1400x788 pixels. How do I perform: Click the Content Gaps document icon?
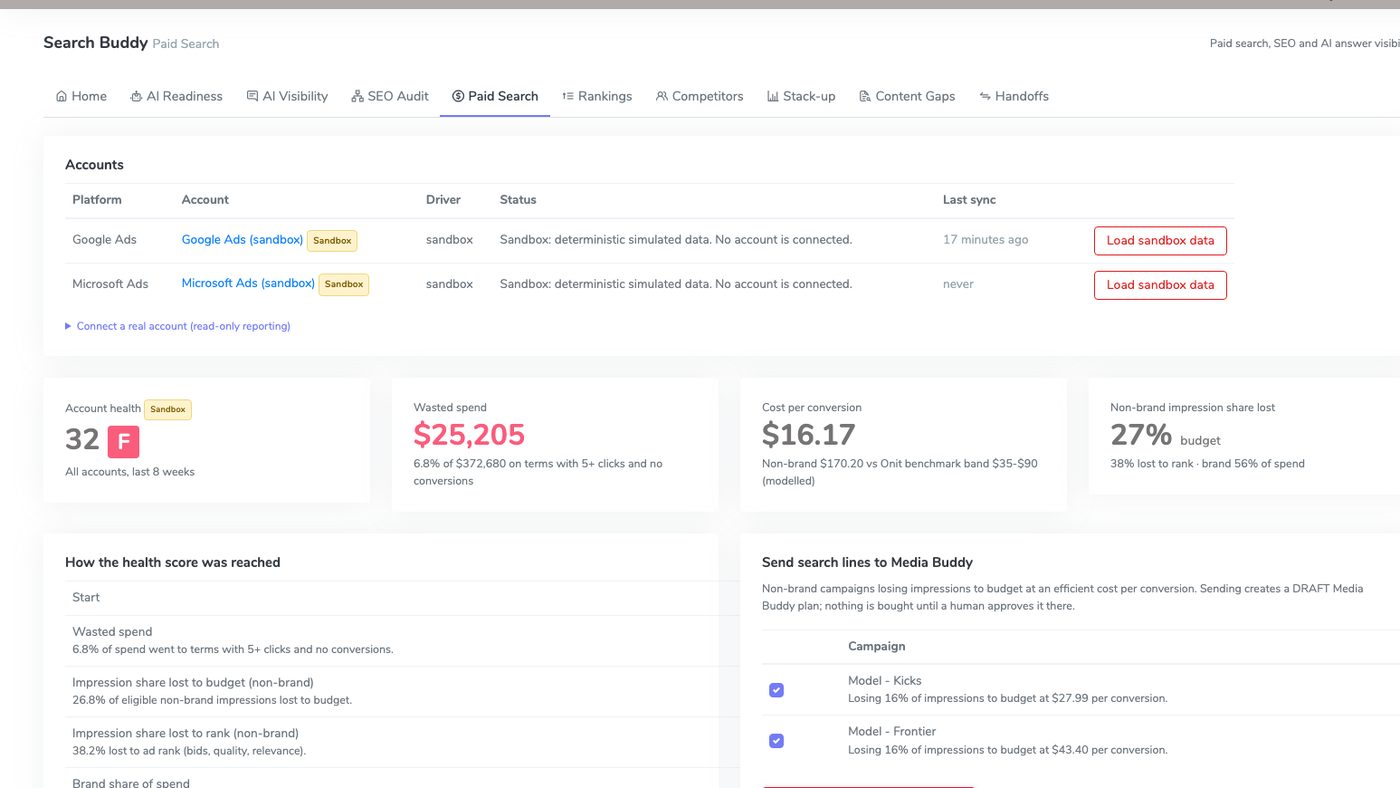click(865, 96)
